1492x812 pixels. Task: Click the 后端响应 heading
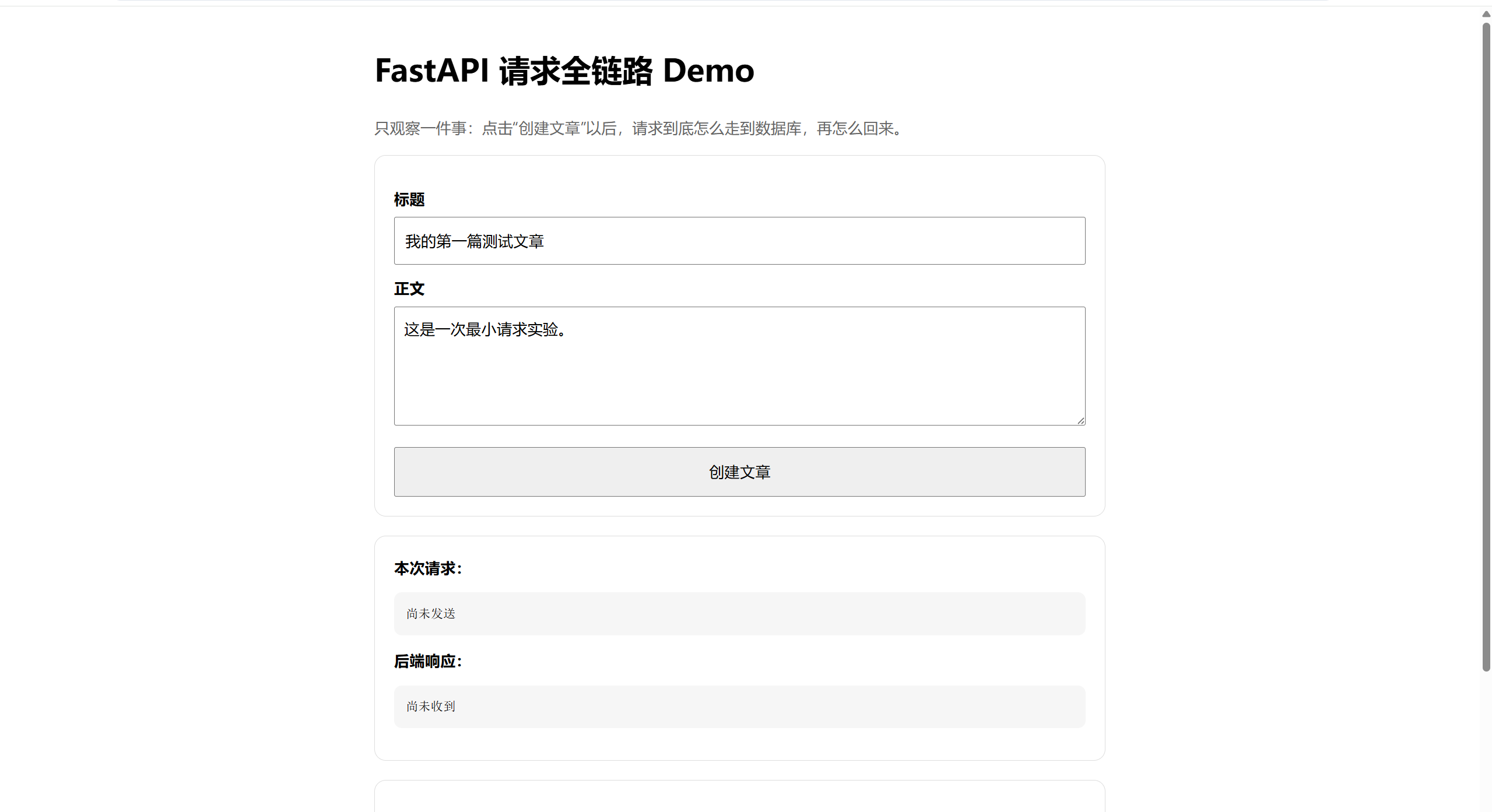pyautogui.click(x=429, y=661)
